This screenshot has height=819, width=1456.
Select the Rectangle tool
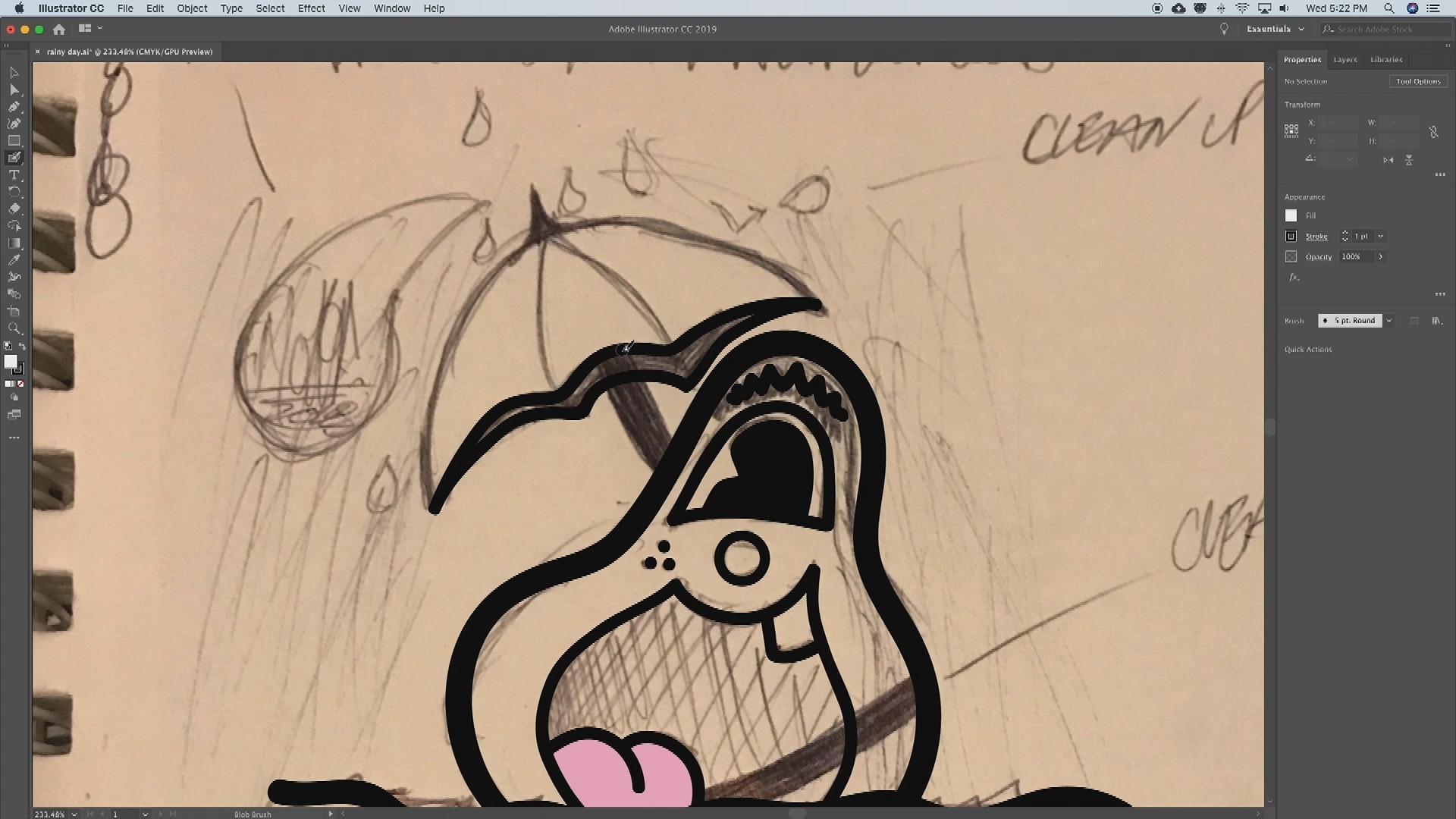14,141
